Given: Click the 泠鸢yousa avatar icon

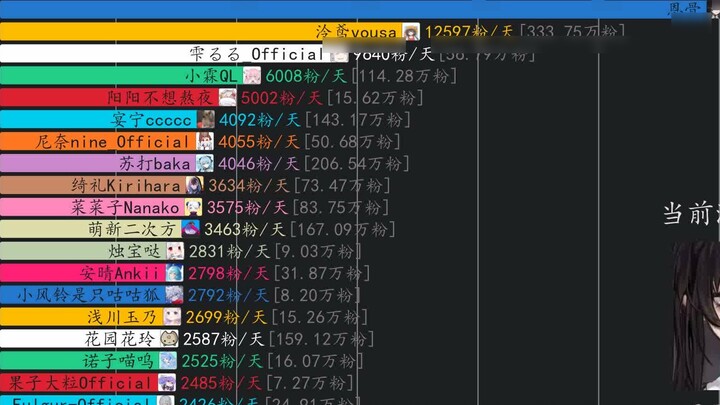Looking at the screenshot, I should pos(410,32).
